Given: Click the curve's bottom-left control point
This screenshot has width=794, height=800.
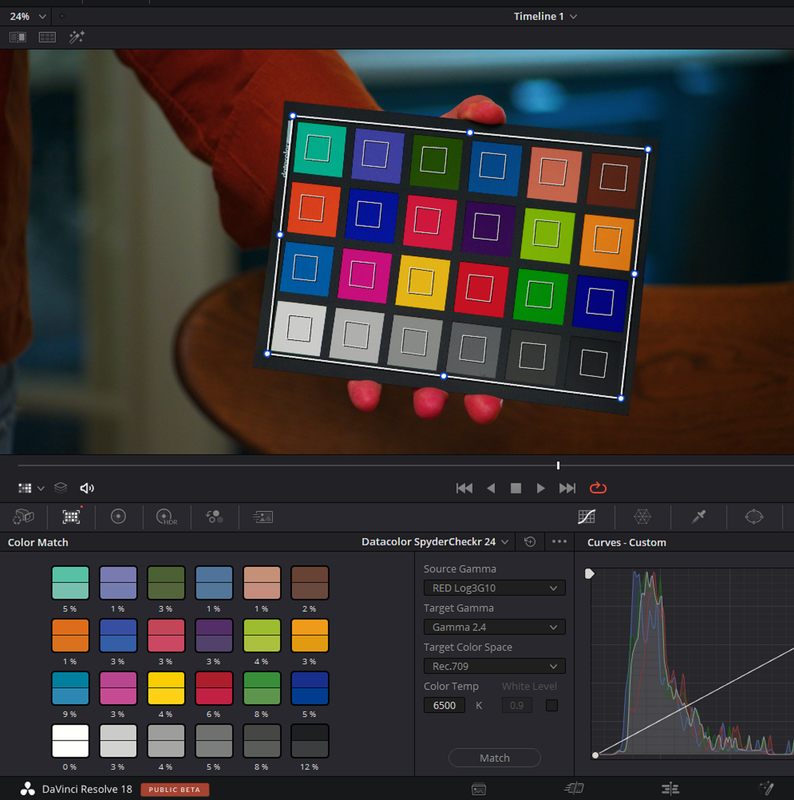Looking at the screenshot, I should tap(596, 755).
